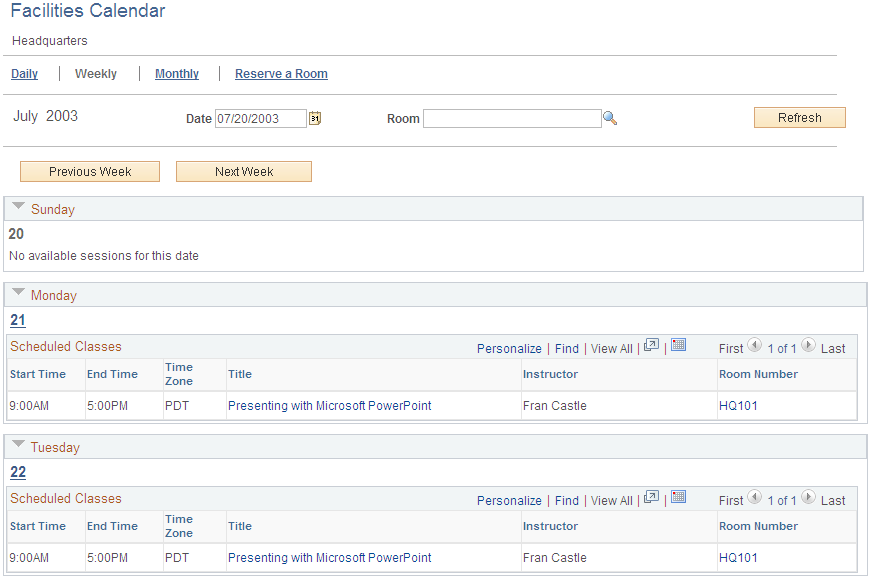Go to Next Week
This screenshot has width=872, height=580.
(x=244, y=172)
